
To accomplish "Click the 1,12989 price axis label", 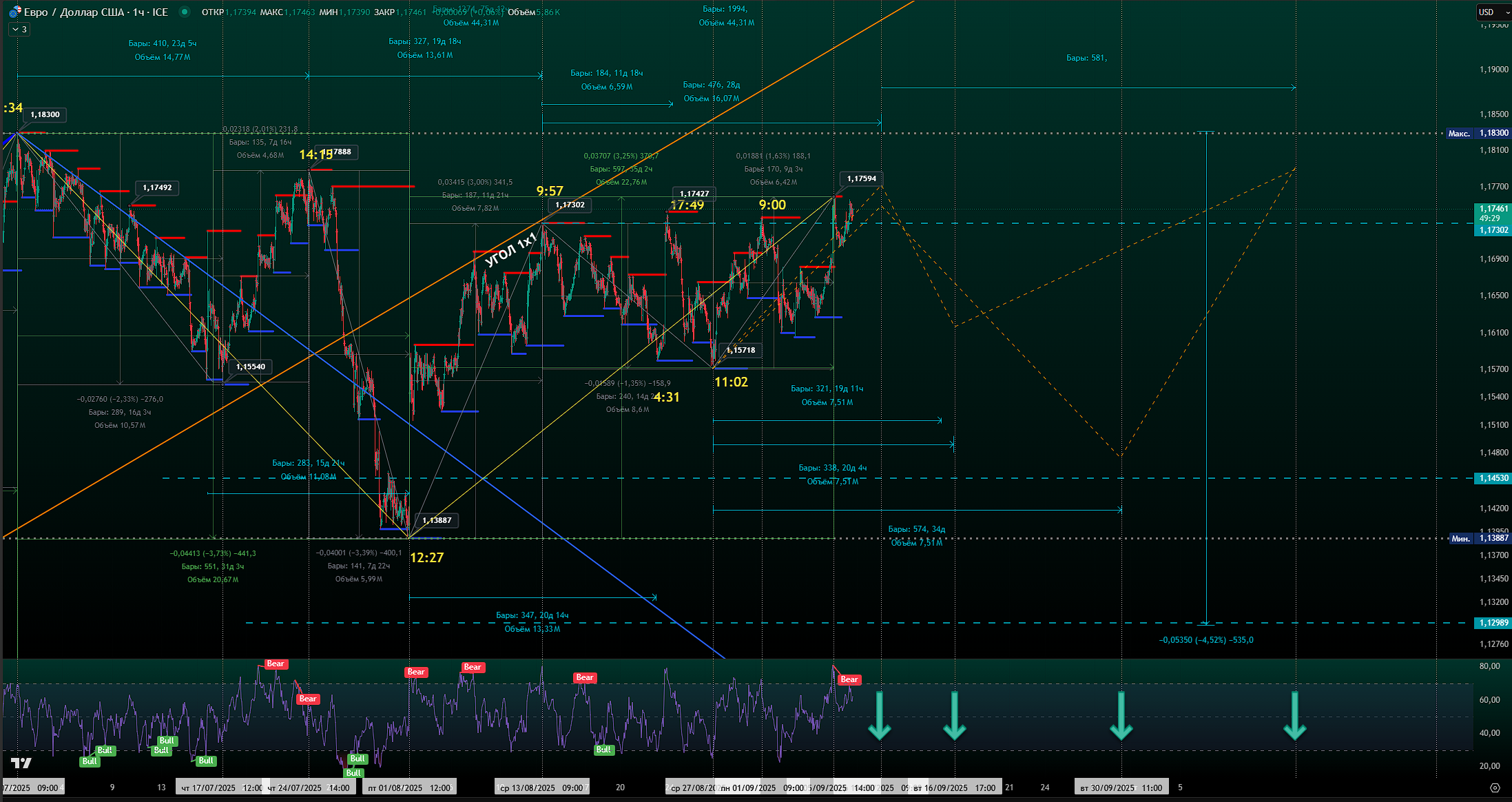I will click(x=1493, y=623).
